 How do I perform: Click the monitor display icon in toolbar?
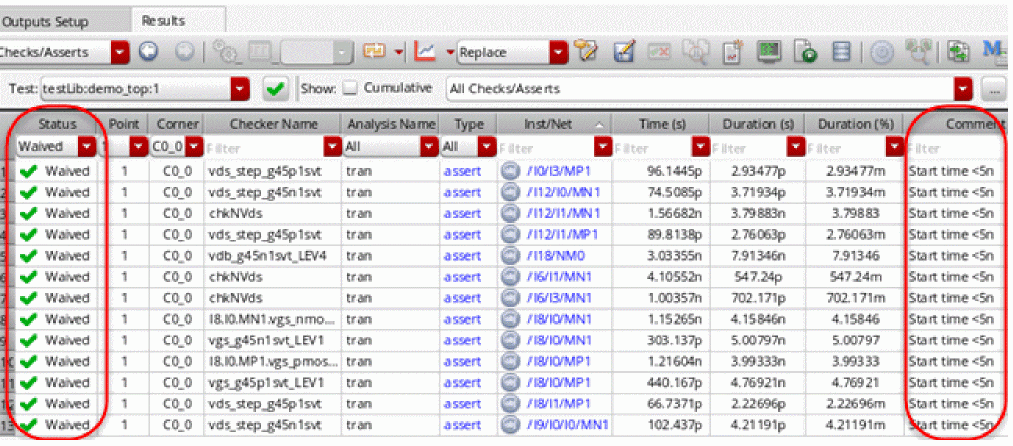click(x=768, y=52)
